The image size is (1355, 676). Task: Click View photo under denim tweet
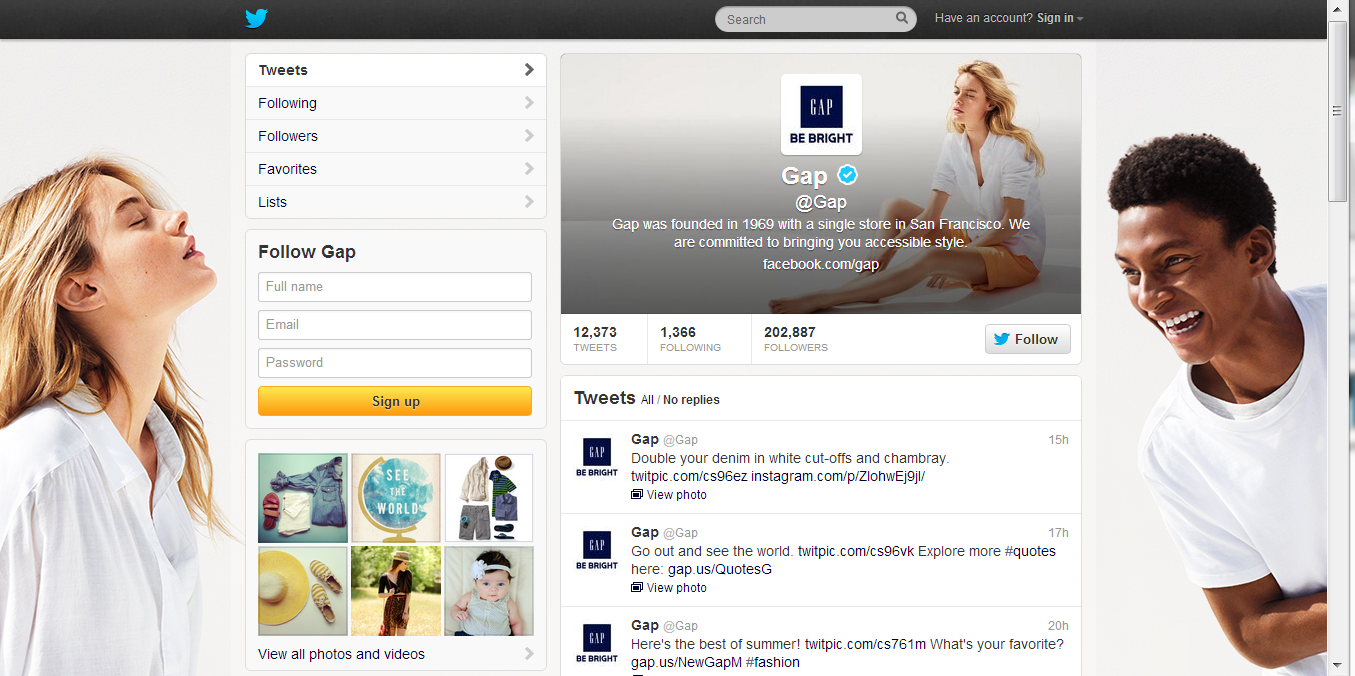pyautogui.click(x=676, y=495)
